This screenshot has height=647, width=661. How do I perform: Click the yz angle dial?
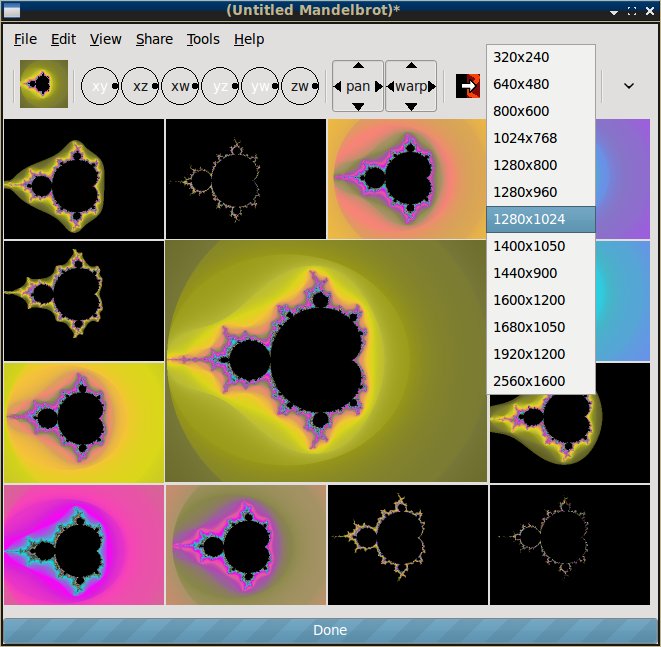pyautogui.click(x=220, y=86)
